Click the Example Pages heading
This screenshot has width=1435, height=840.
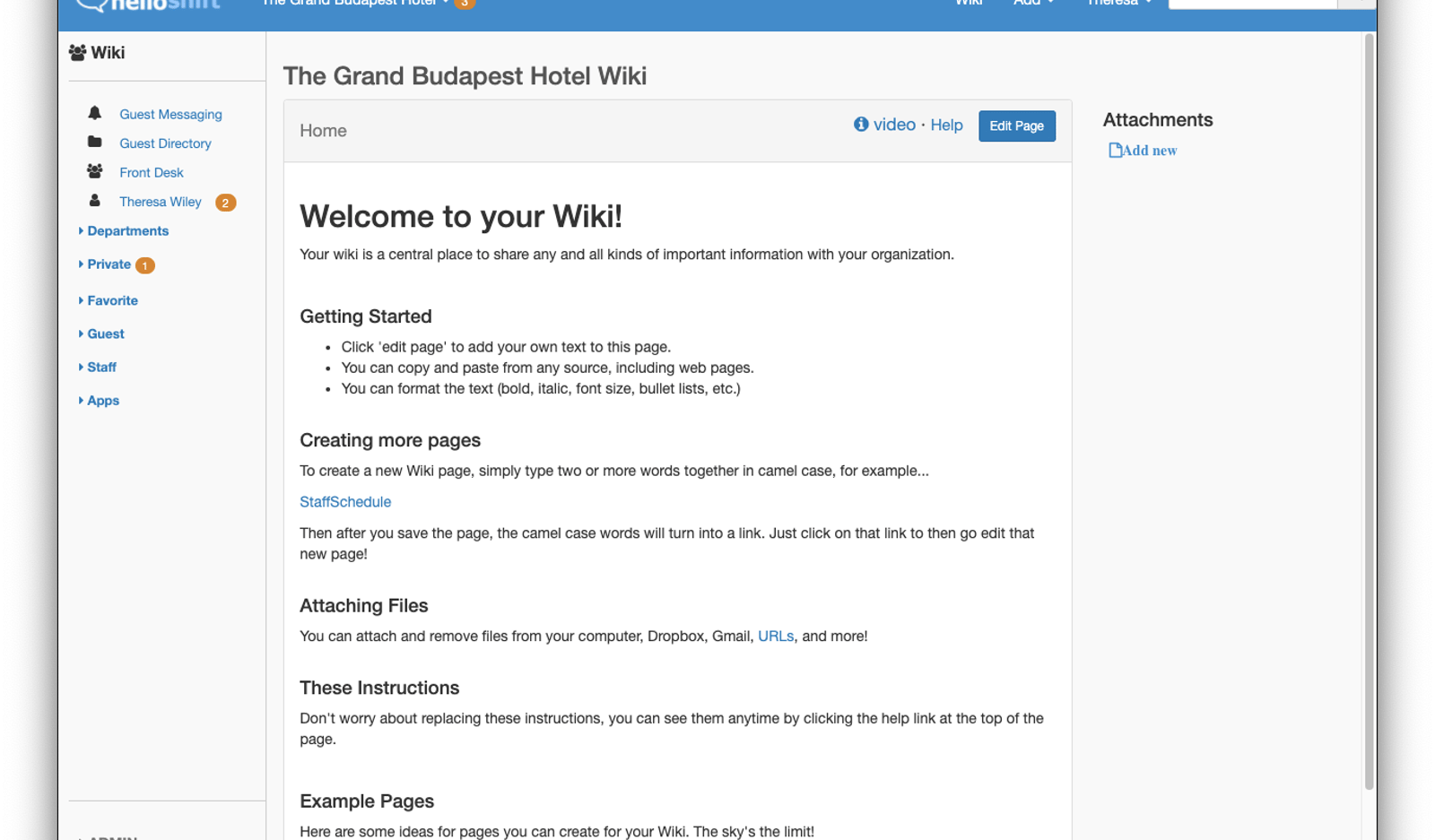coord(367,801)
